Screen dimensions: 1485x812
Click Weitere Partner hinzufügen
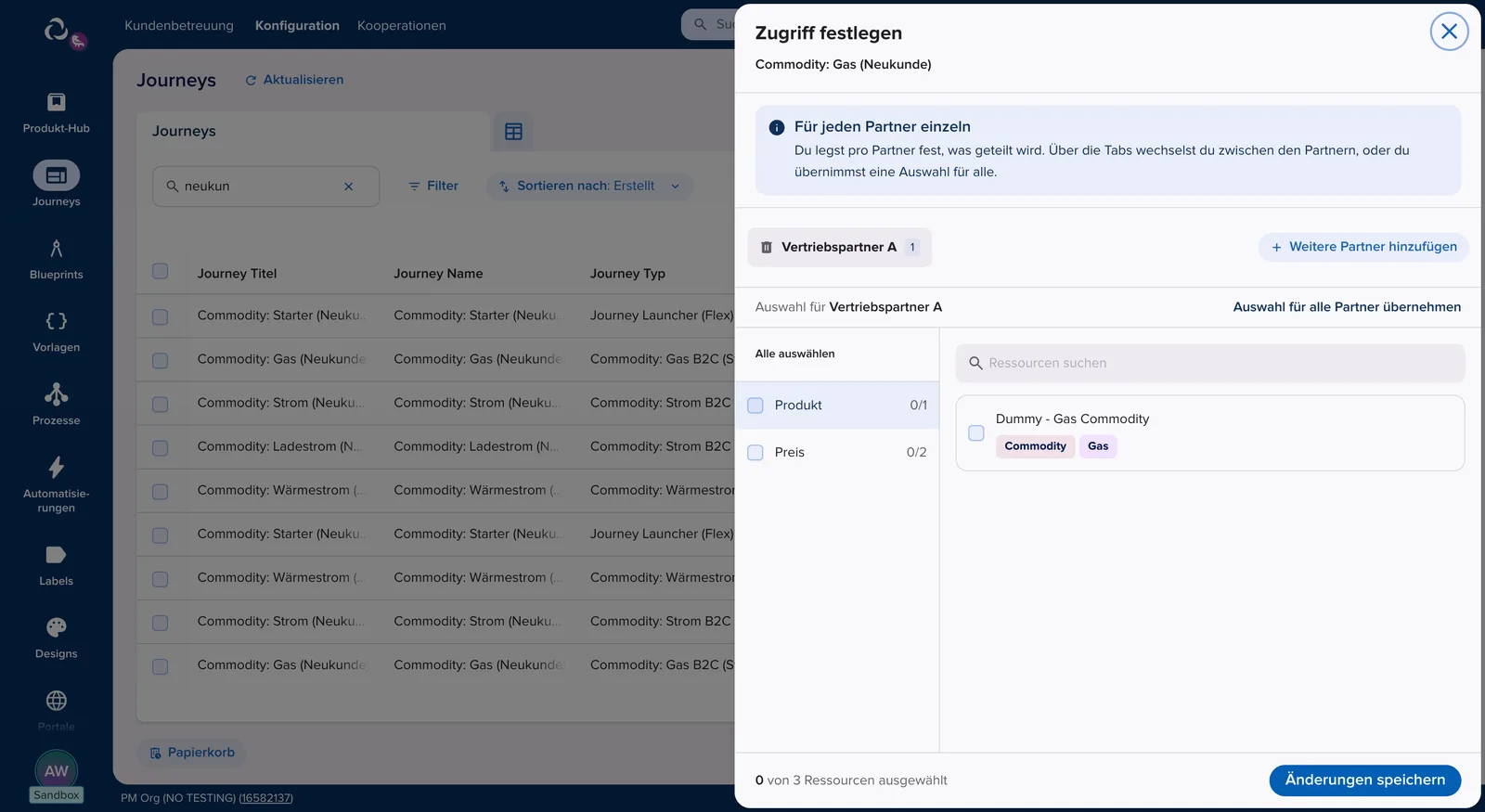1363,247
